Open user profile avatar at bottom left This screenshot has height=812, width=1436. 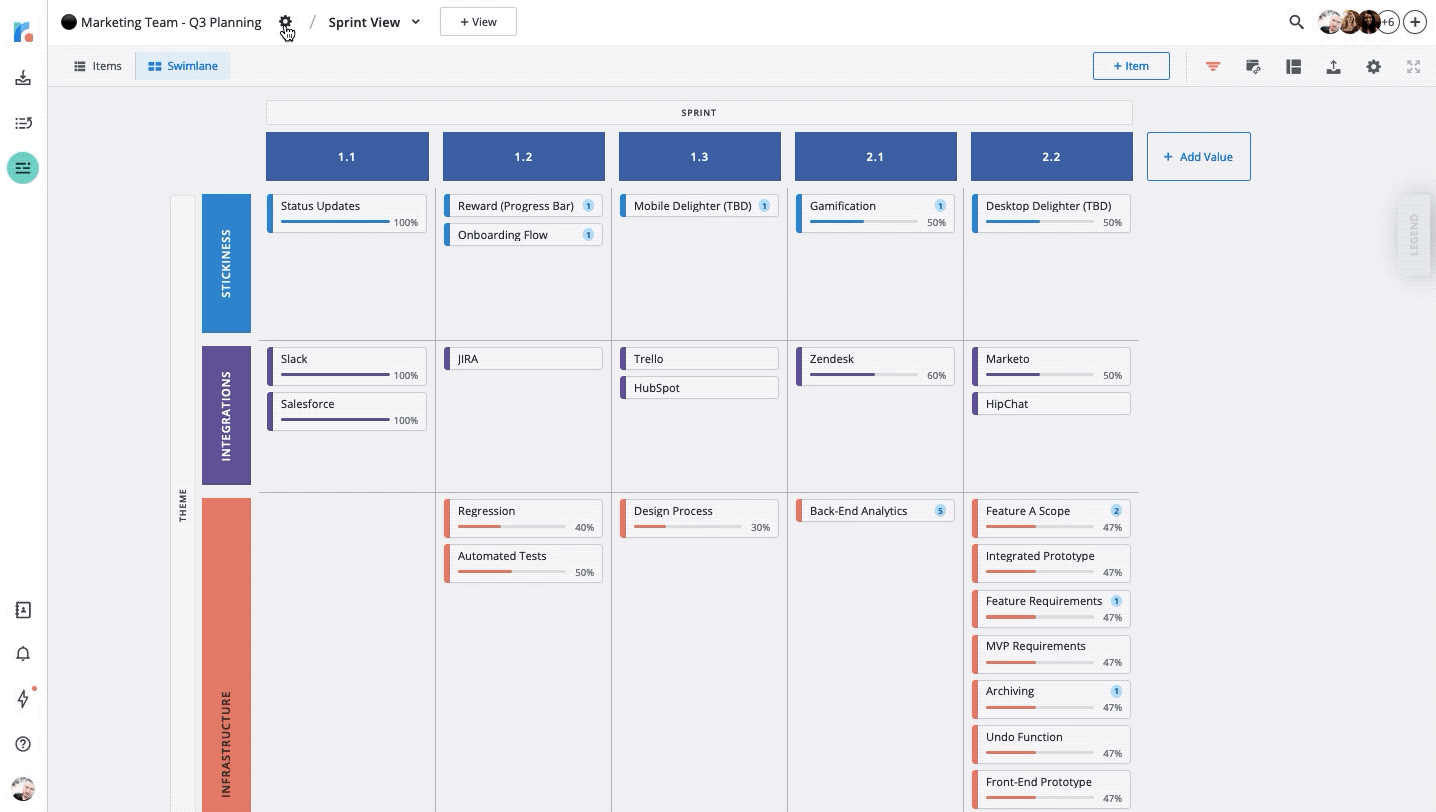tap(23, 788)
